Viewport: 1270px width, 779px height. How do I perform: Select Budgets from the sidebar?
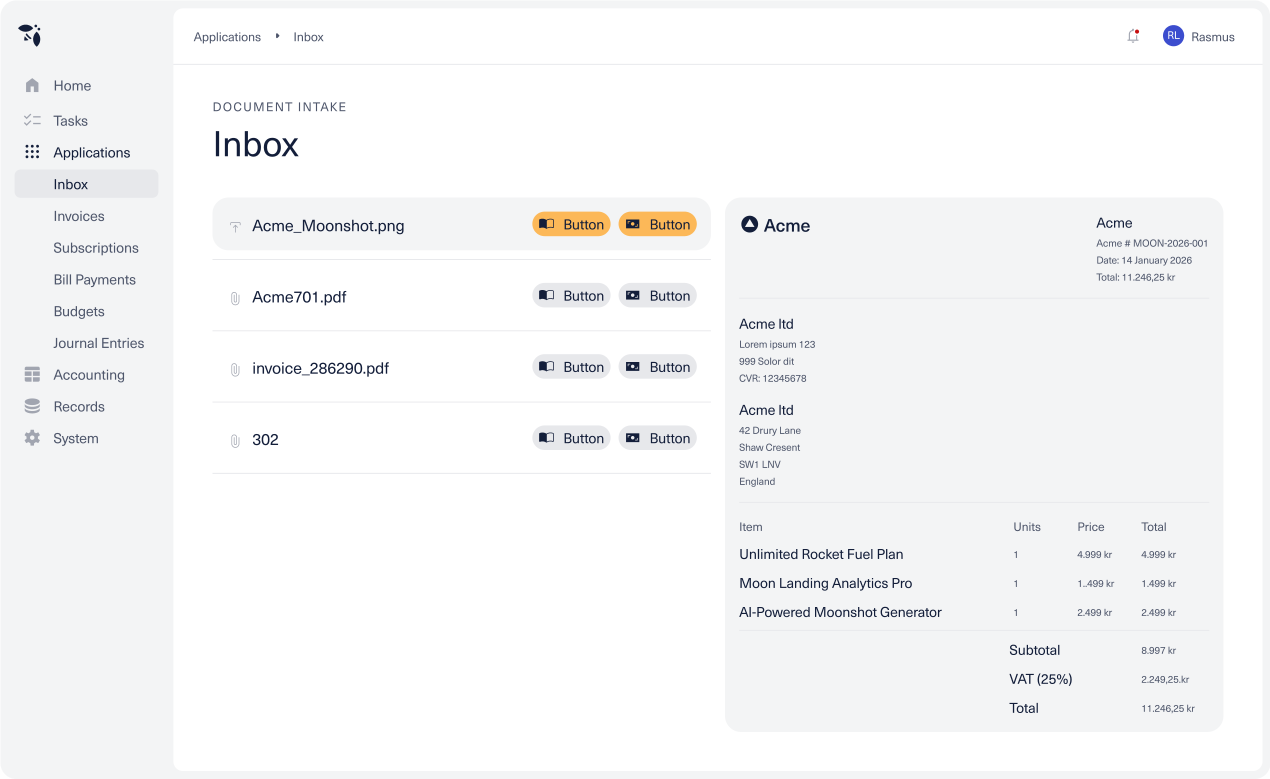point(79,312)
